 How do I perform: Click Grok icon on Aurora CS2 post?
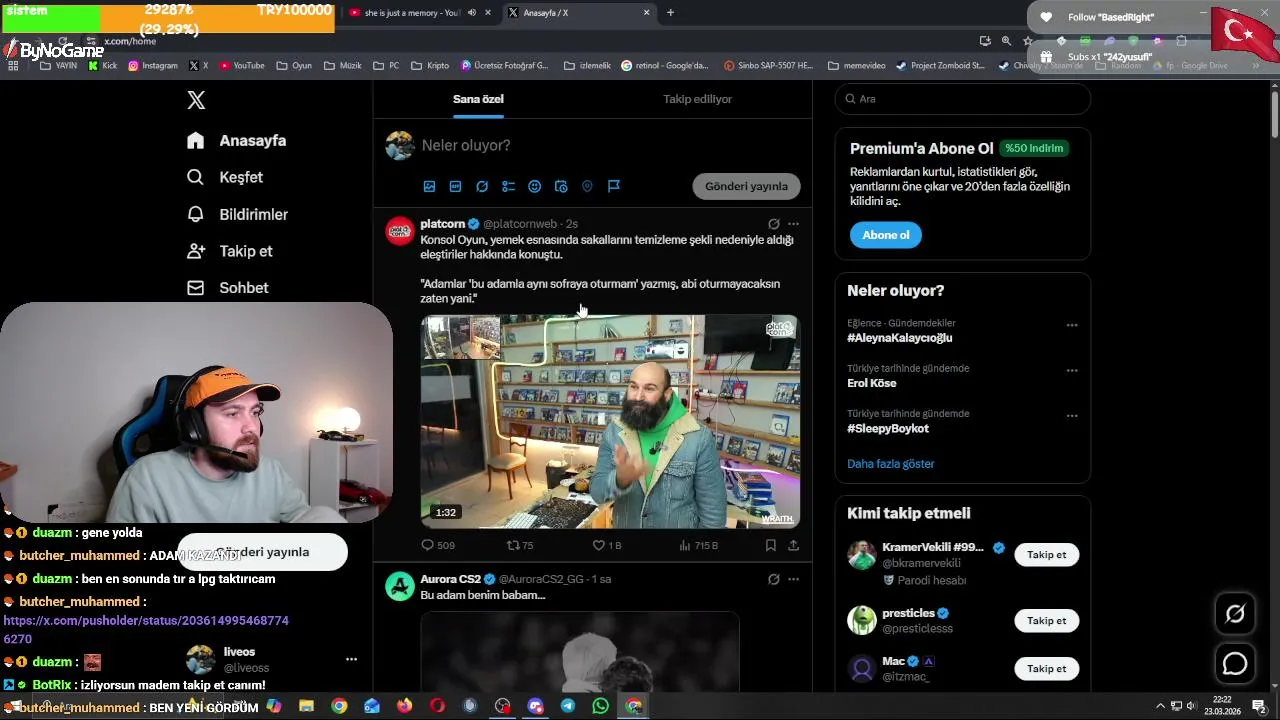click(773, 579)
